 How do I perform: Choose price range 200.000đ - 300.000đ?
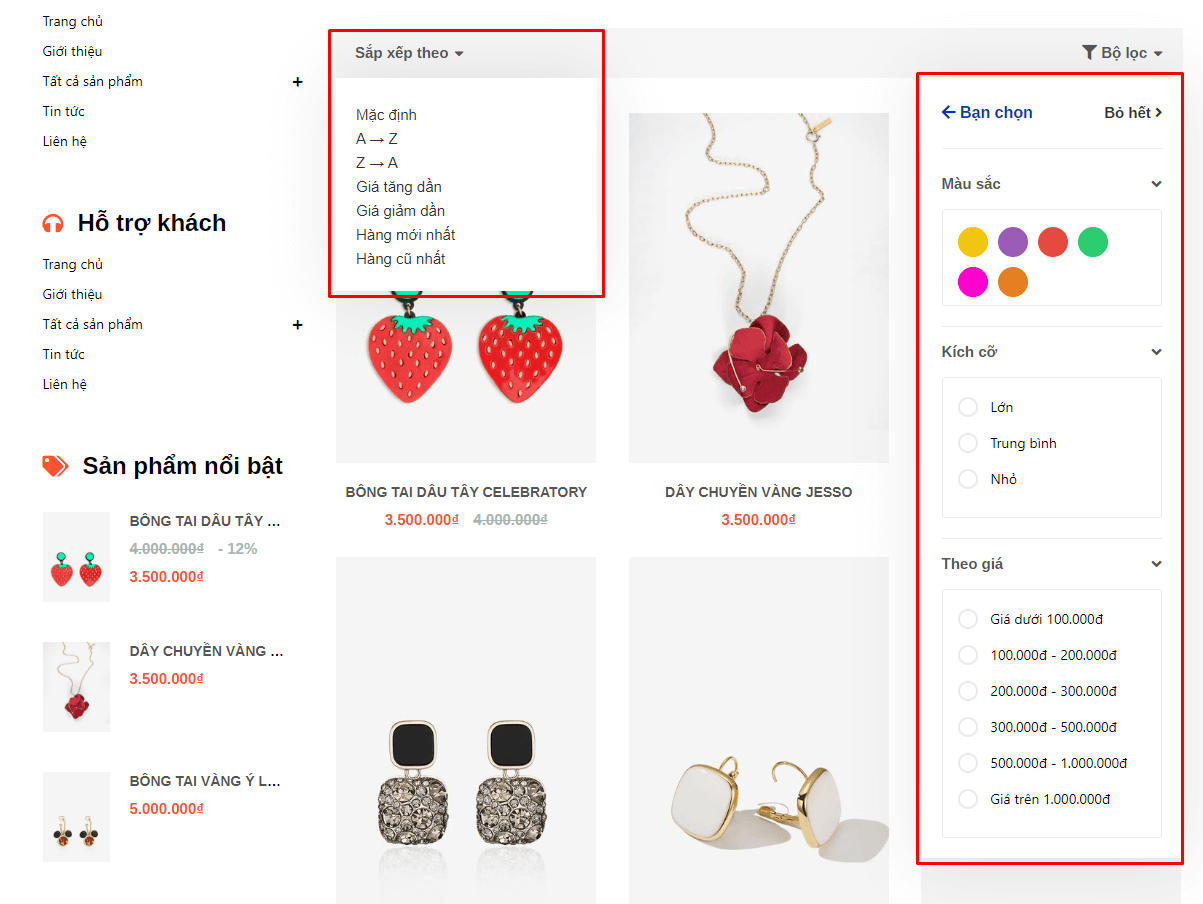pos(968,691)
